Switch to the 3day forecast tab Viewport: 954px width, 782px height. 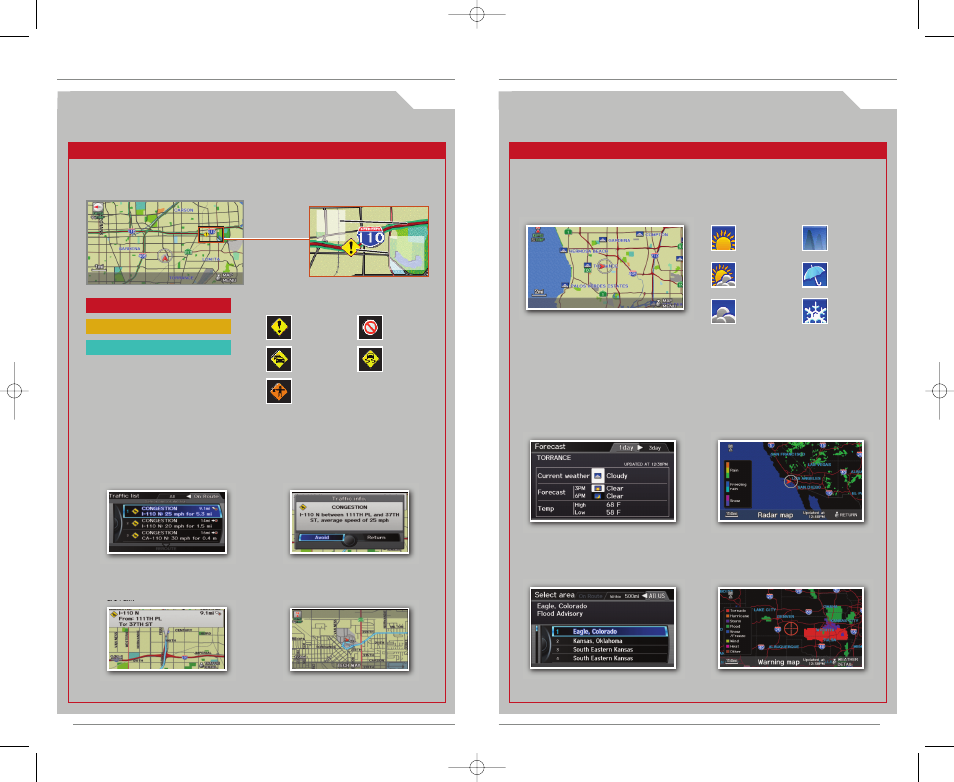point(655,448)
